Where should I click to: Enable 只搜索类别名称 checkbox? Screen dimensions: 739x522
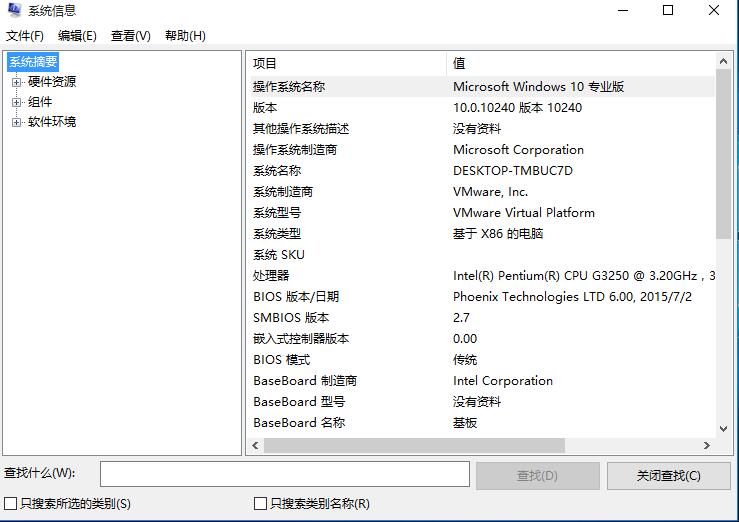click(x=261, y=504)
